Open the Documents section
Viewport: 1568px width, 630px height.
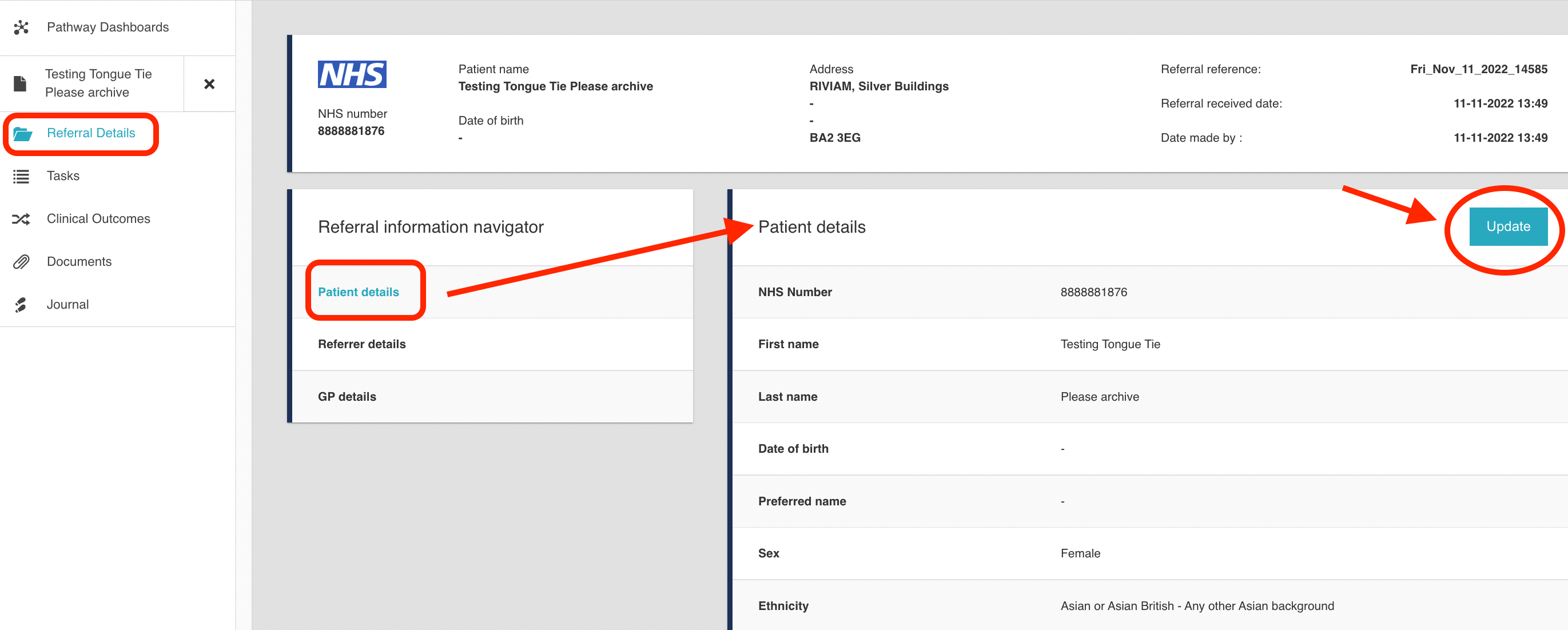coord(79,262)
